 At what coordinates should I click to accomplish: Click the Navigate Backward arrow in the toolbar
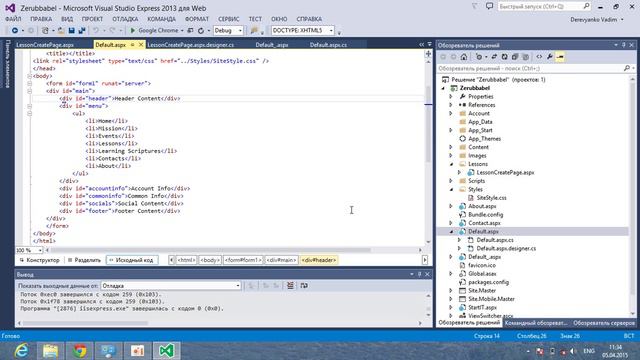coord(15,31)
